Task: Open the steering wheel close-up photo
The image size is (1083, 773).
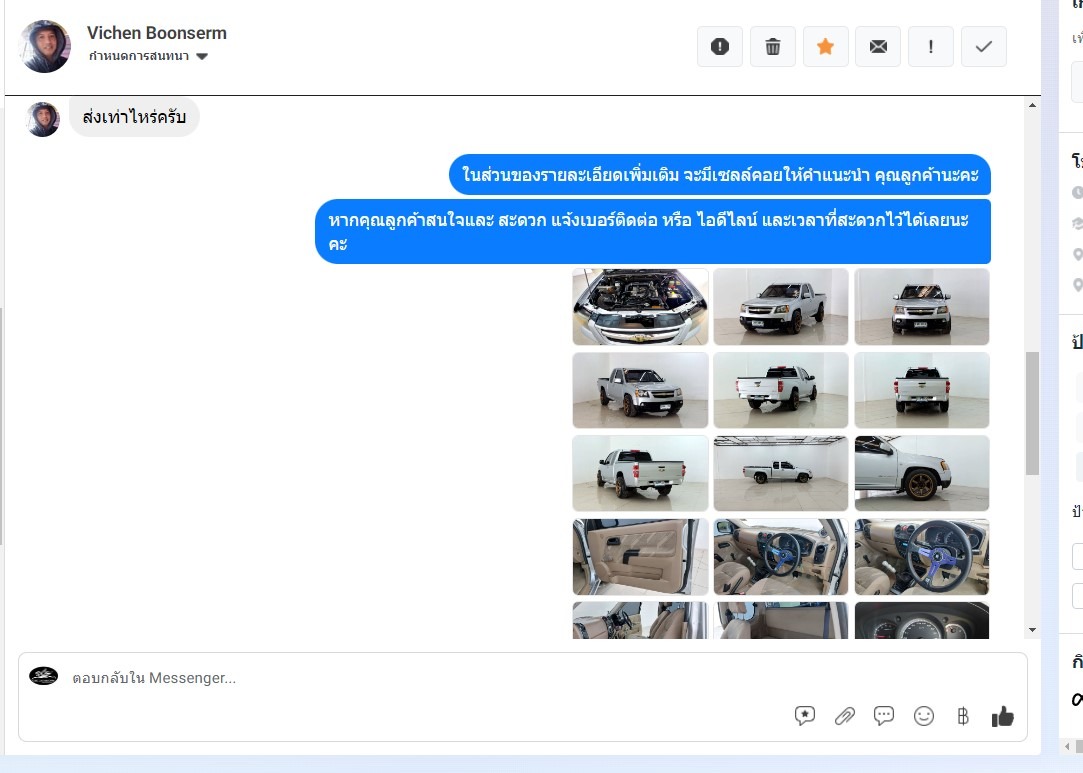Action: [921, 557]
